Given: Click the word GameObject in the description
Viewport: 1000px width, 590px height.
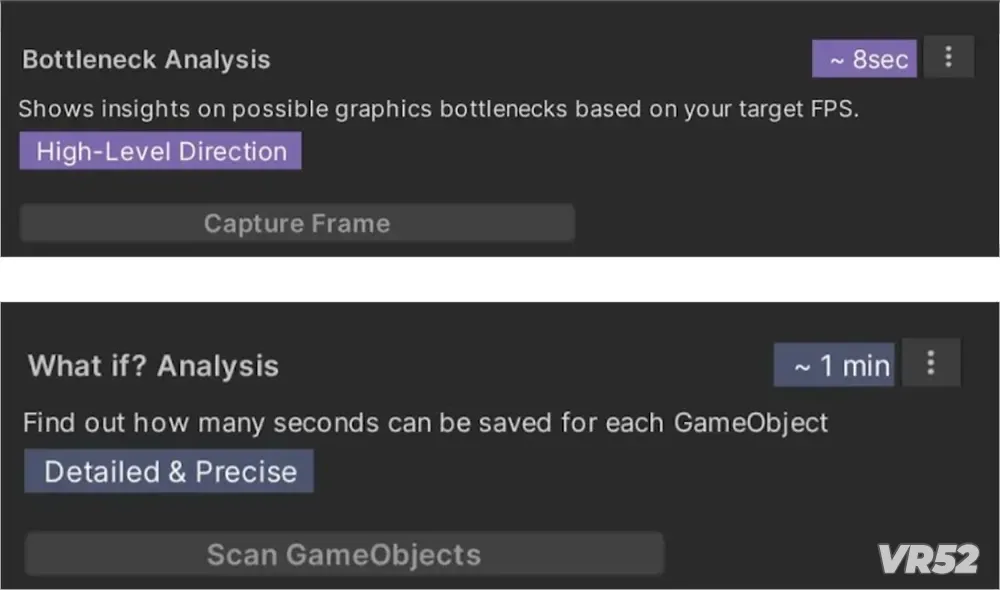Looking at the screenshot, I should [x=751, y=423].
